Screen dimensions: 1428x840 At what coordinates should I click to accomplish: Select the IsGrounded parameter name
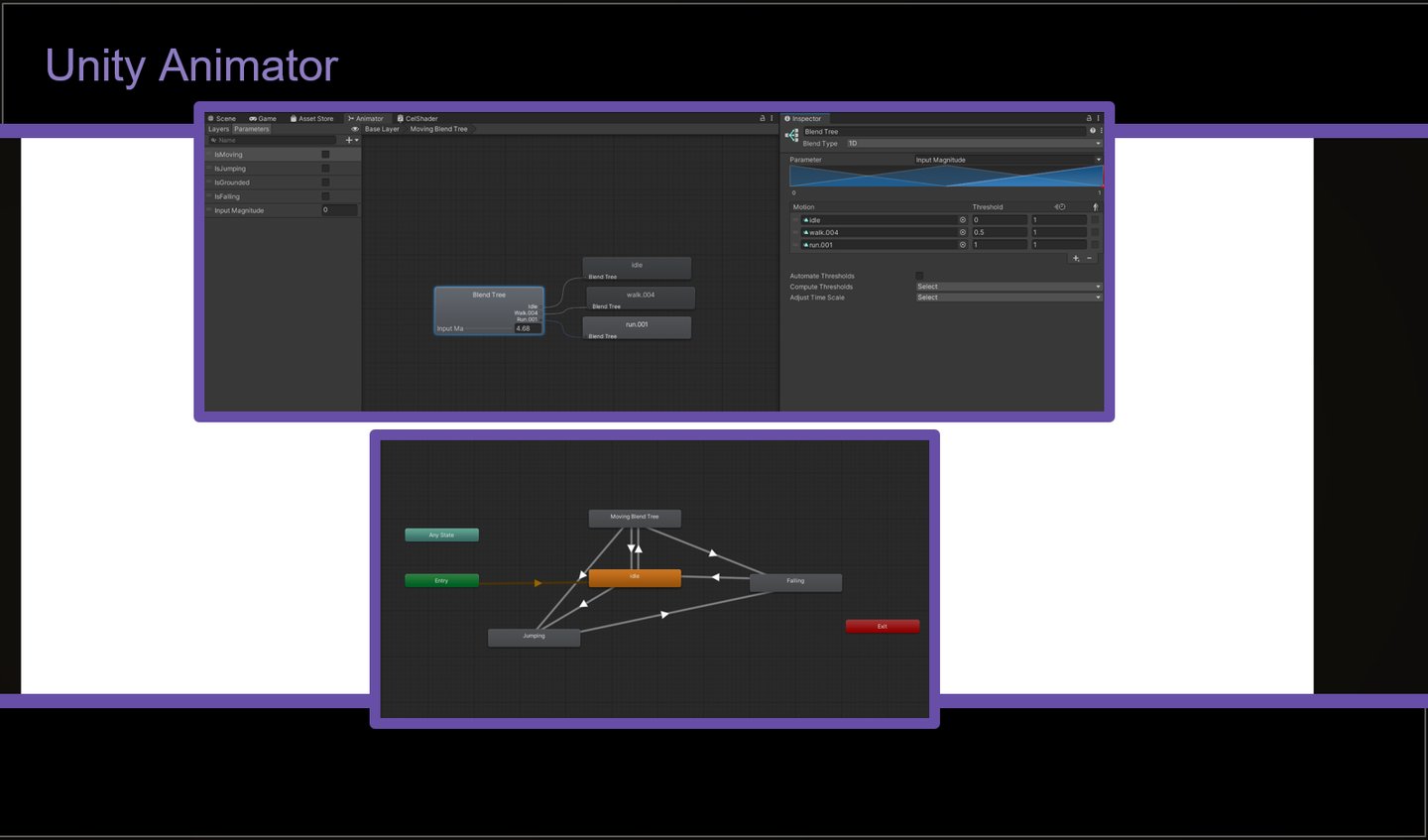(x=232, y=182)
